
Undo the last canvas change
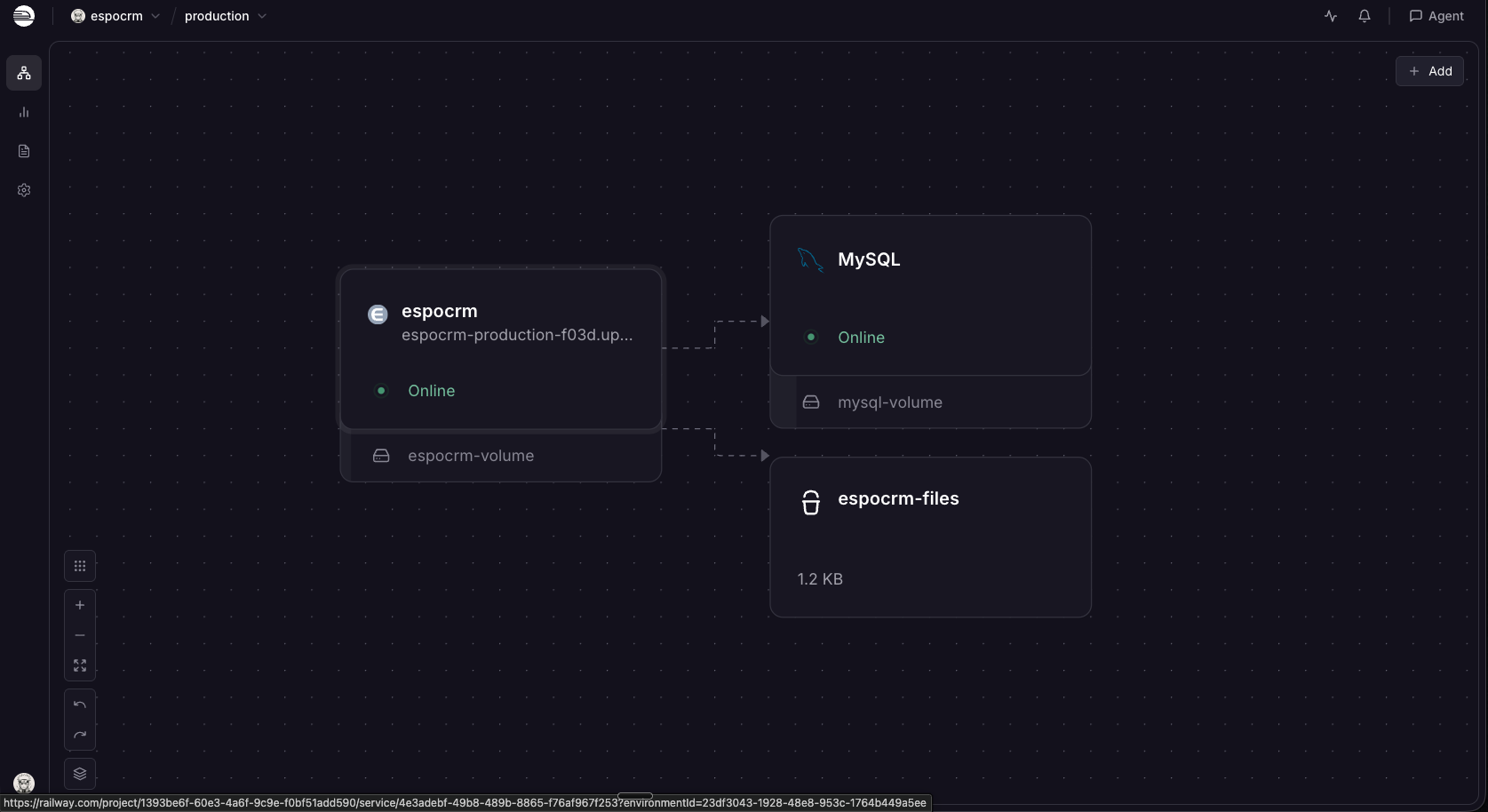click(x=80, y=705)
